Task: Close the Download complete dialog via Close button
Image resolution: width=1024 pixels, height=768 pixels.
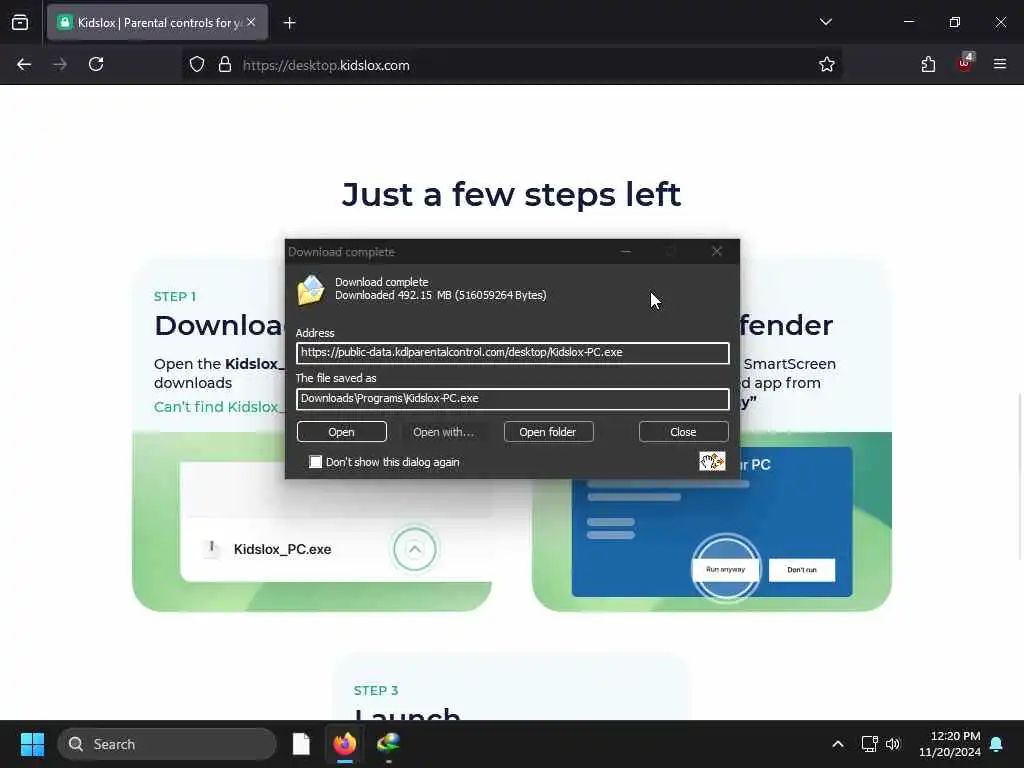Action: (x=683, y=432)
